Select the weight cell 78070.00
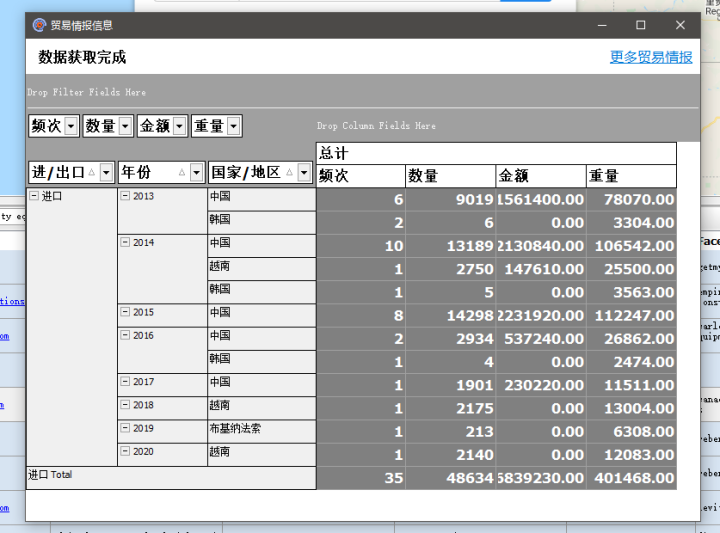Screen dimensions: 720x533 (x=632, y=199)
